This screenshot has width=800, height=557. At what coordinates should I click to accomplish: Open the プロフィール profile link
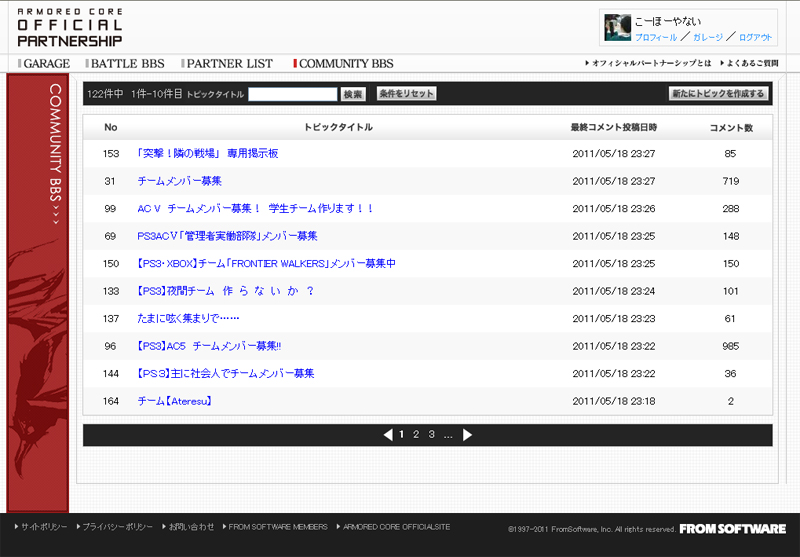[656, 37]
